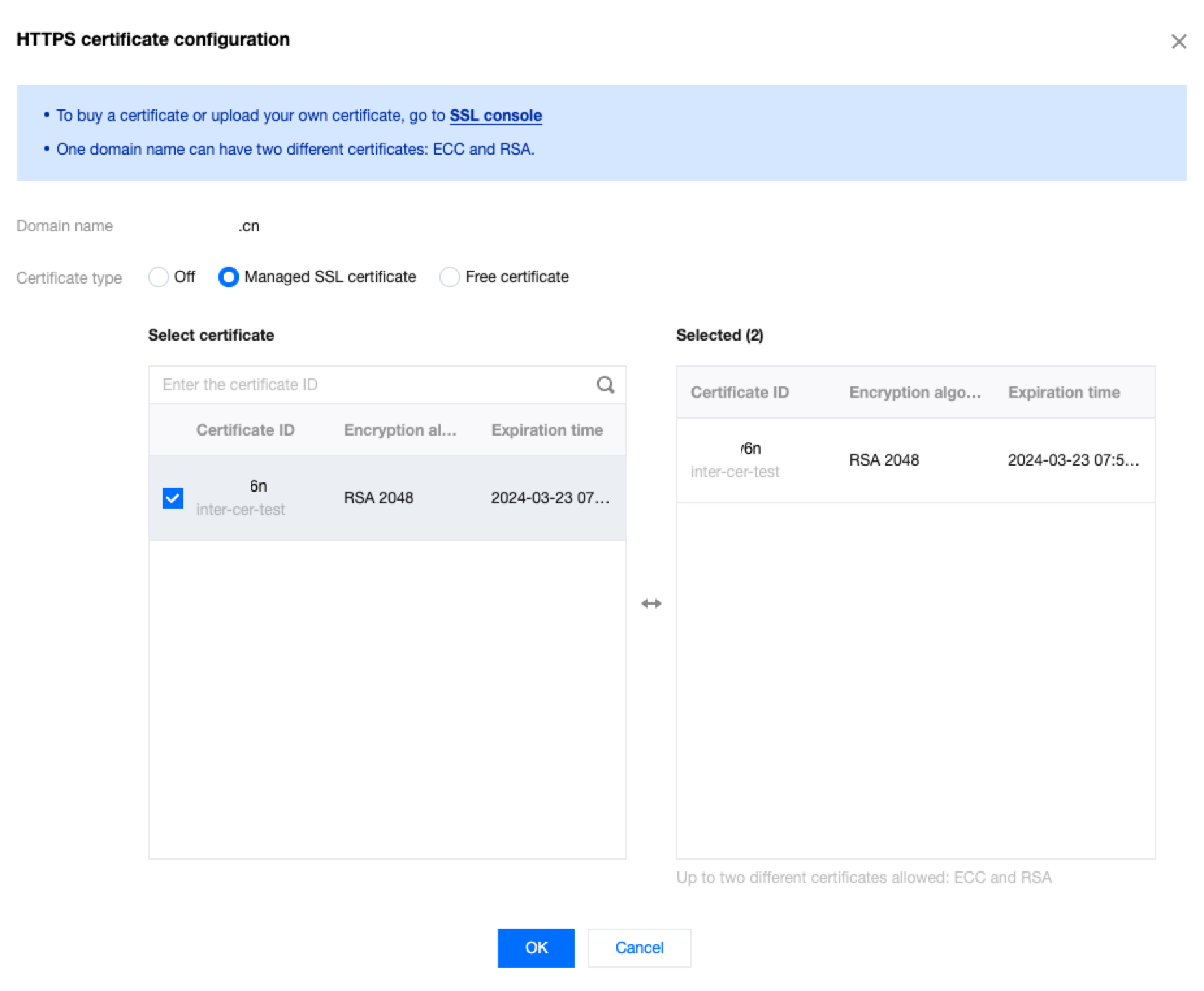Focus the certificate ID search field
Viewport: 1204px width, 991px height.
click(371, 385)
